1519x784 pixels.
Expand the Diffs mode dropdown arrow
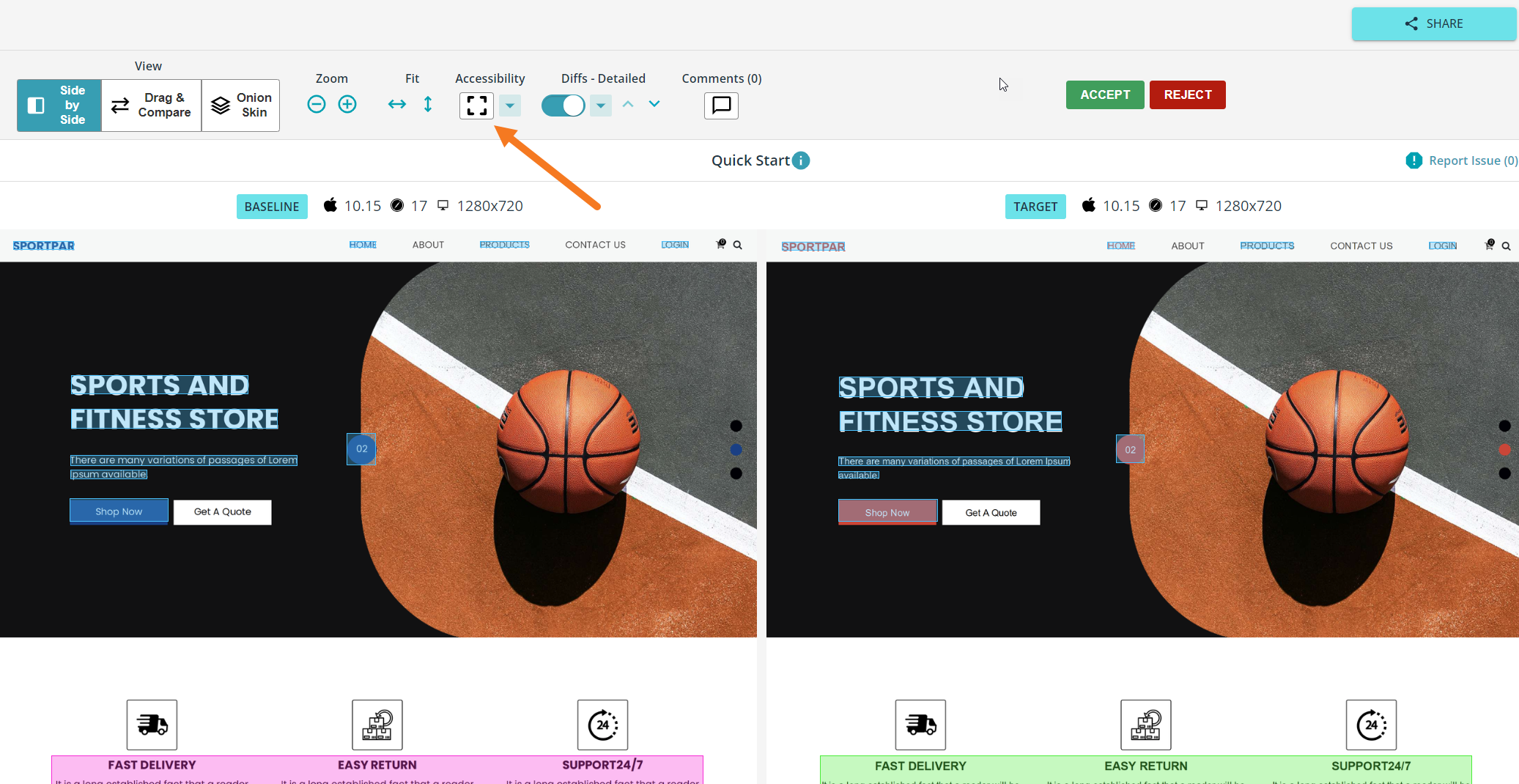pyautogui.click(x=601, y=106)
